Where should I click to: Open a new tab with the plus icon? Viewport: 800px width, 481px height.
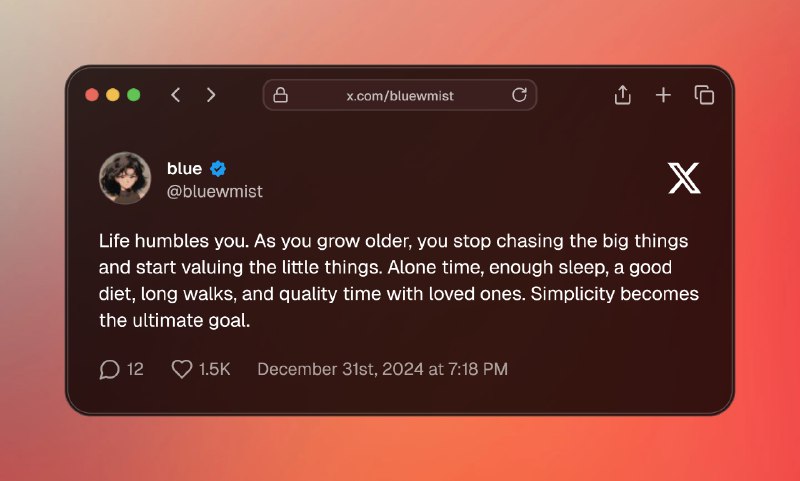pyautogui.click(x=663, y=95)
